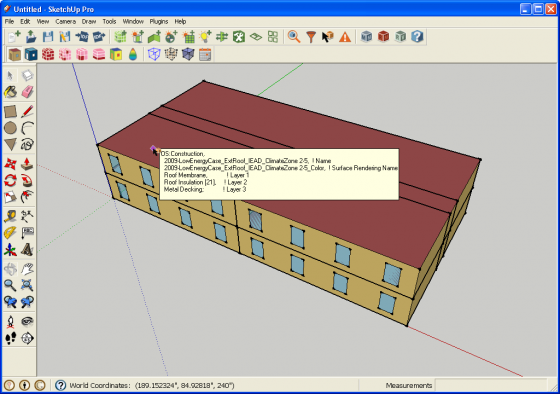Click the dark shaded X-ray cube icon

coord(188,54)
